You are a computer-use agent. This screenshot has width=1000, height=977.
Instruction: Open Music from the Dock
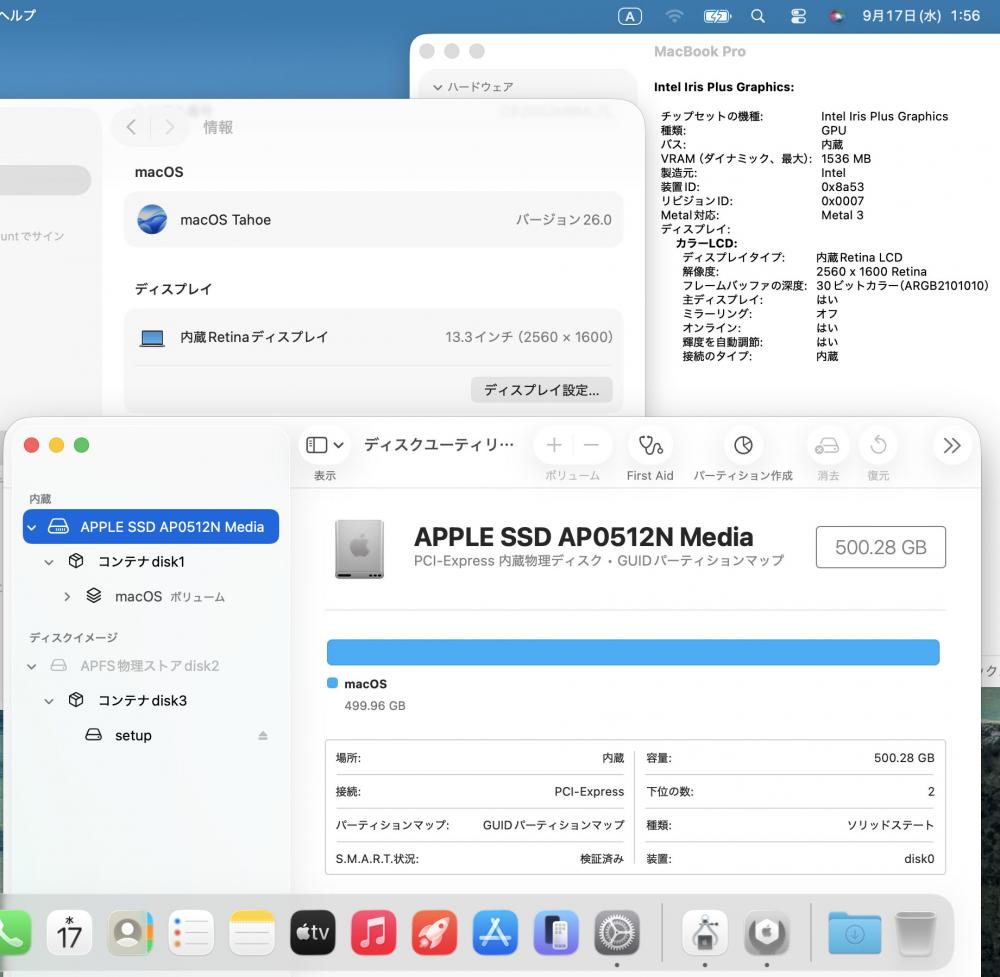click(374, 932)
